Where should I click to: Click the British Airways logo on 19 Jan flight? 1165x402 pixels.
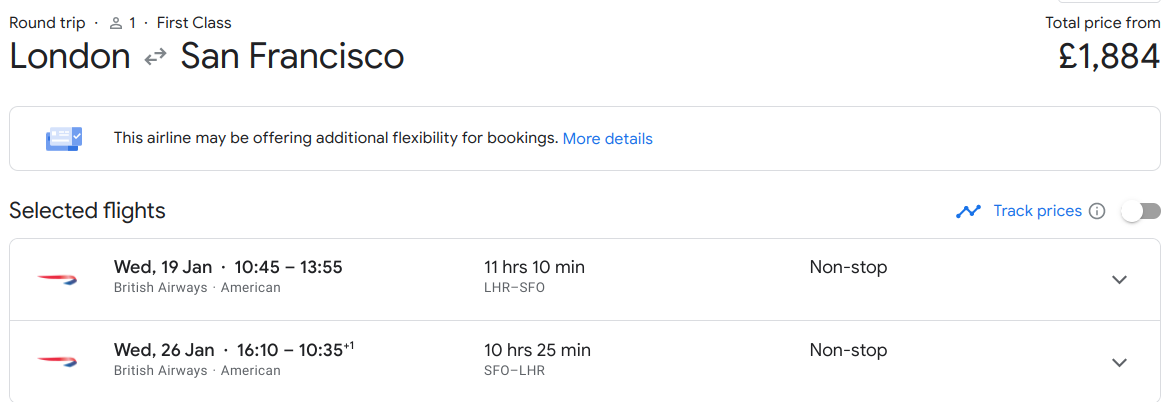[x=57, y=279]
